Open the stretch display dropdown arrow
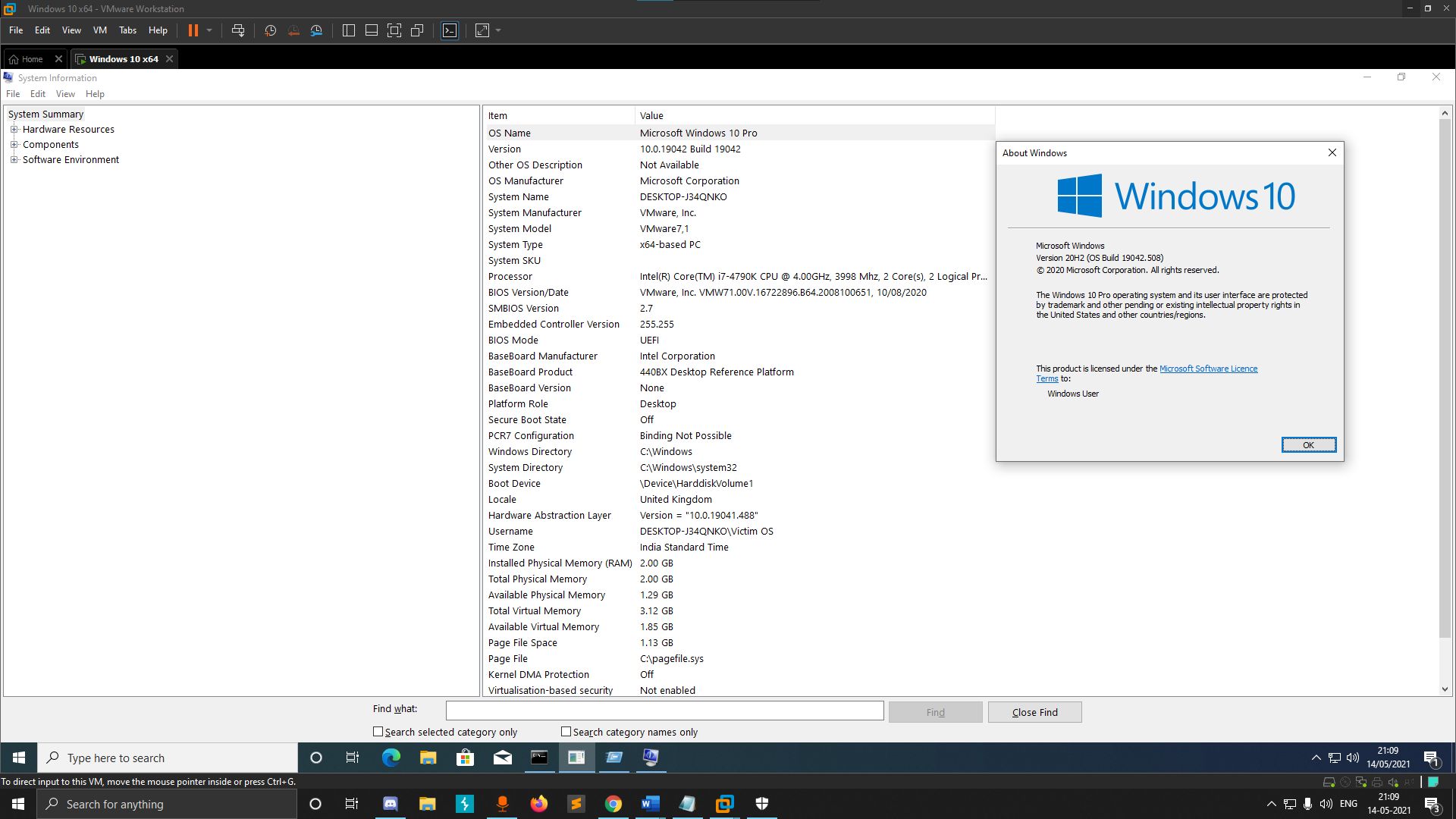Viewport: 1456px width, 819px height. [498, 30]
